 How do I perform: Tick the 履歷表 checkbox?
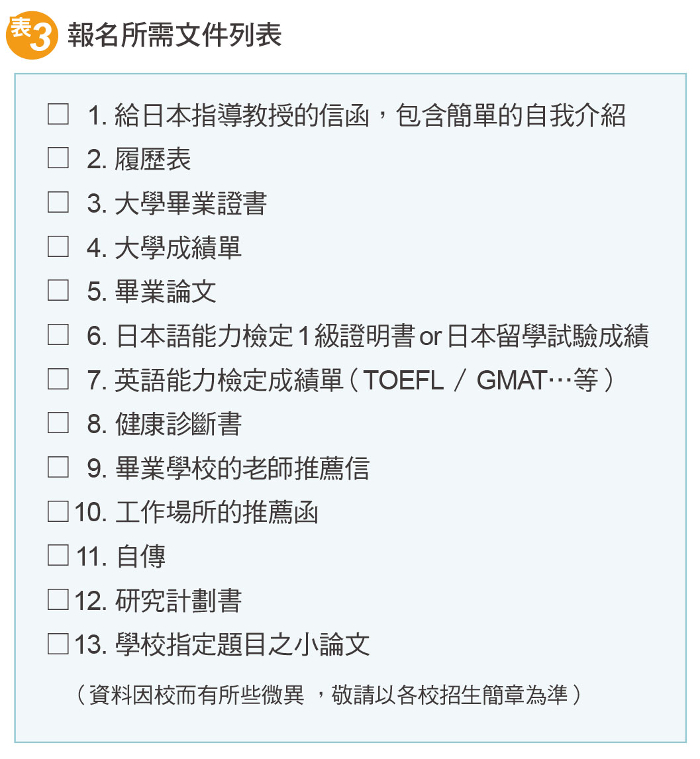(58, 158)
